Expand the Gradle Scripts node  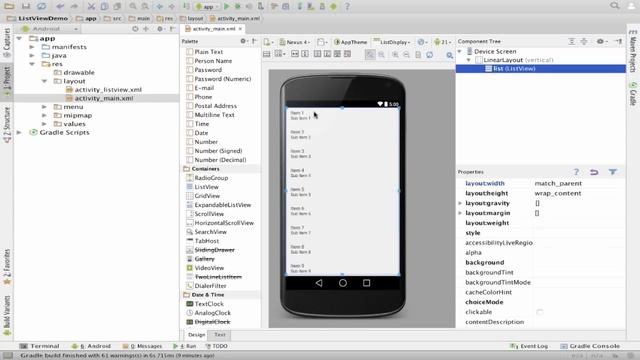[19, 133]
